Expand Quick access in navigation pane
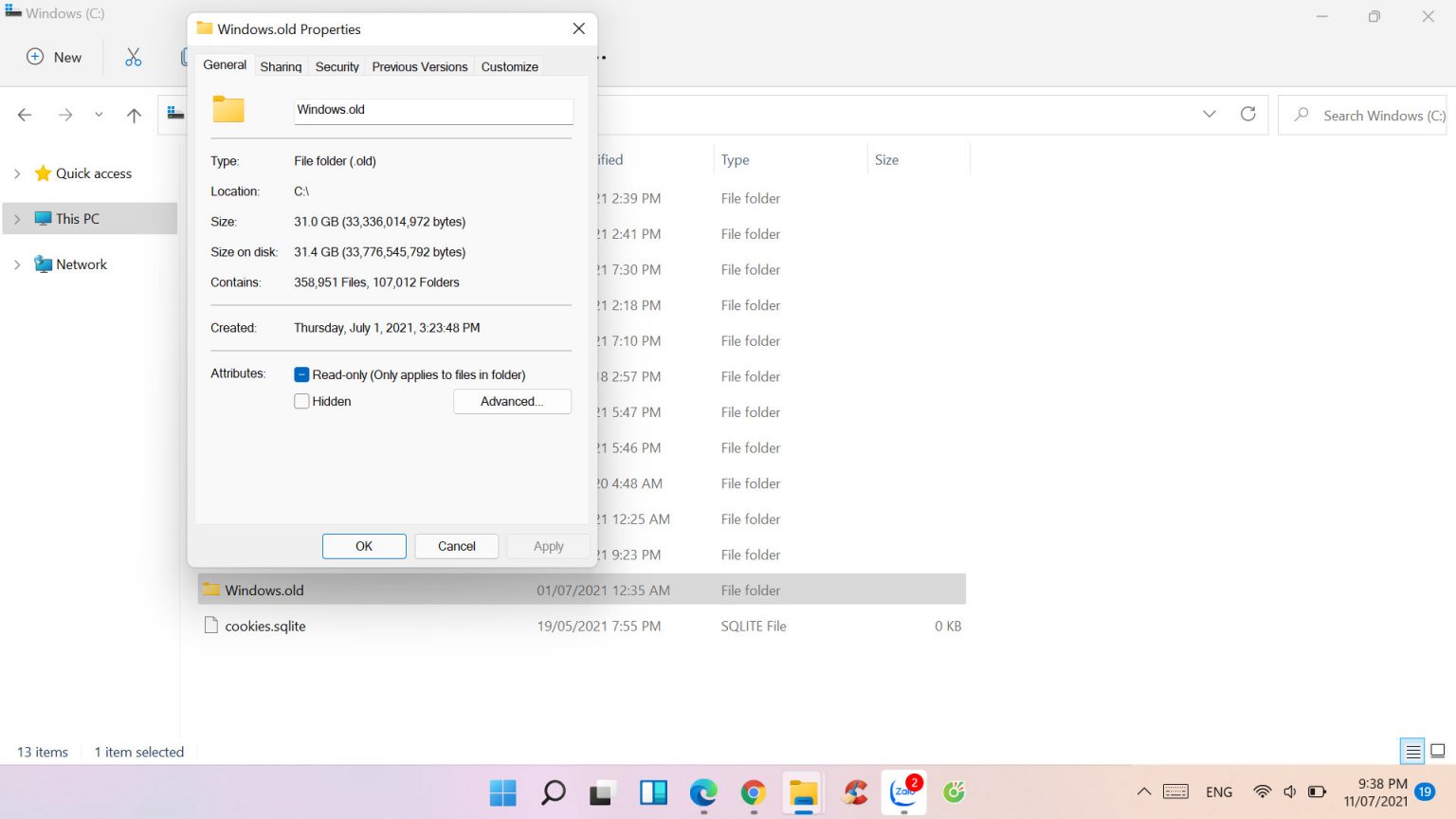Screen dimensions: 1456x819 point(17,173)
